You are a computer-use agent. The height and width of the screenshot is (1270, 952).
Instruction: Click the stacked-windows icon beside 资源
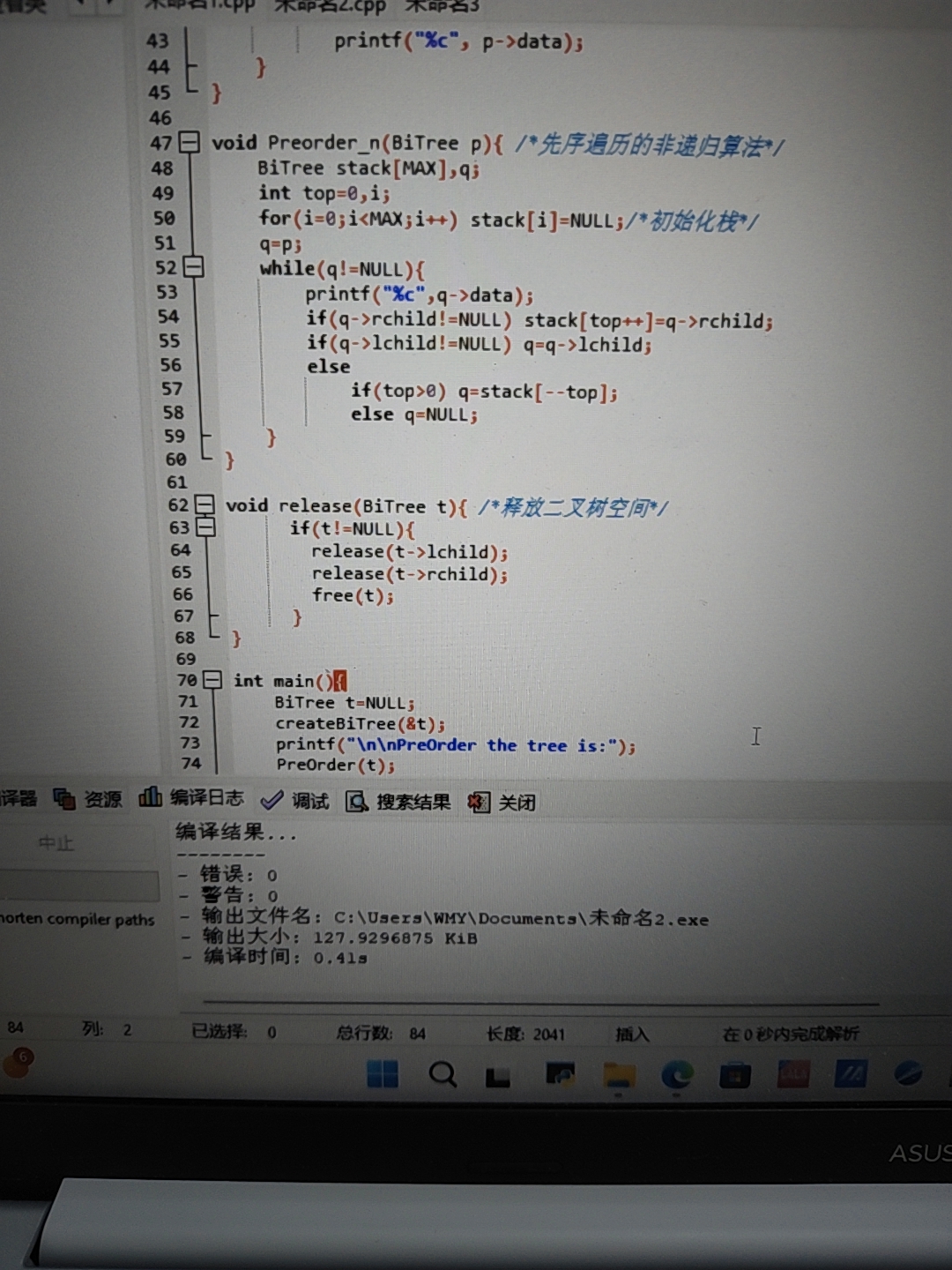[x=64, y=799]
